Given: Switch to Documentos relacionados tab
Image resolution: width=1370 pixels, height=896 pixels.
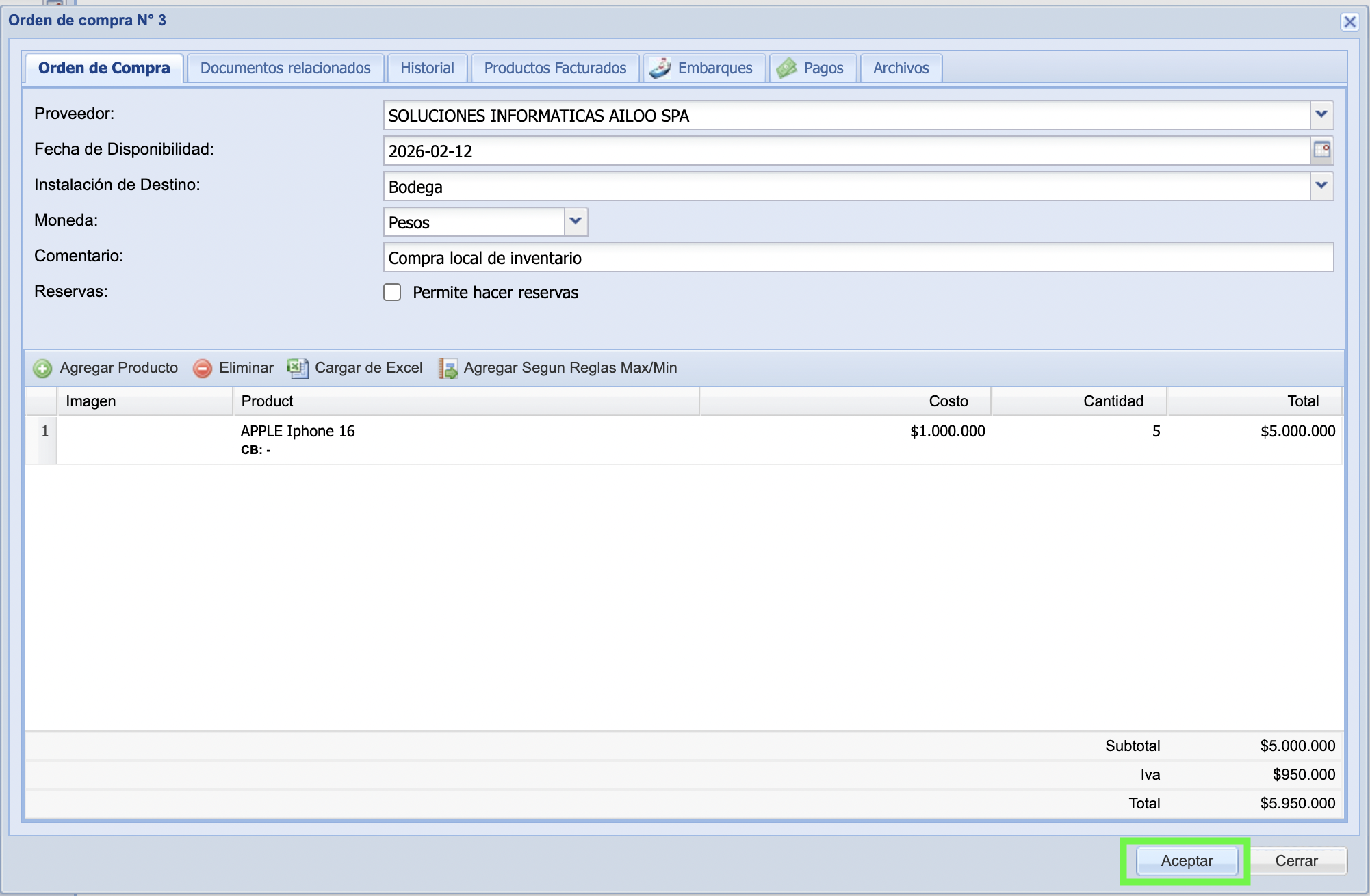Looking at the screenshot, I should [285, 68].
